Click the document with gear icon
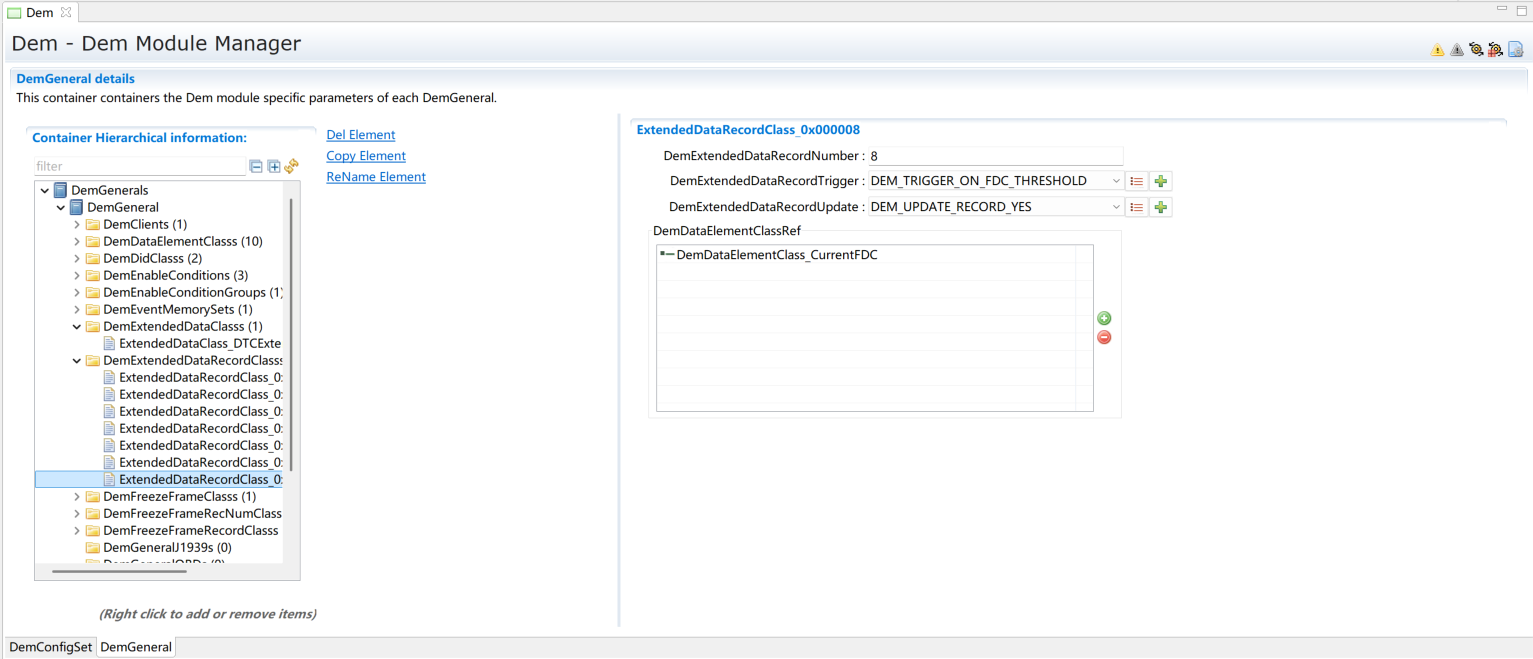The image size is (1533, 659). (1515, 49)
